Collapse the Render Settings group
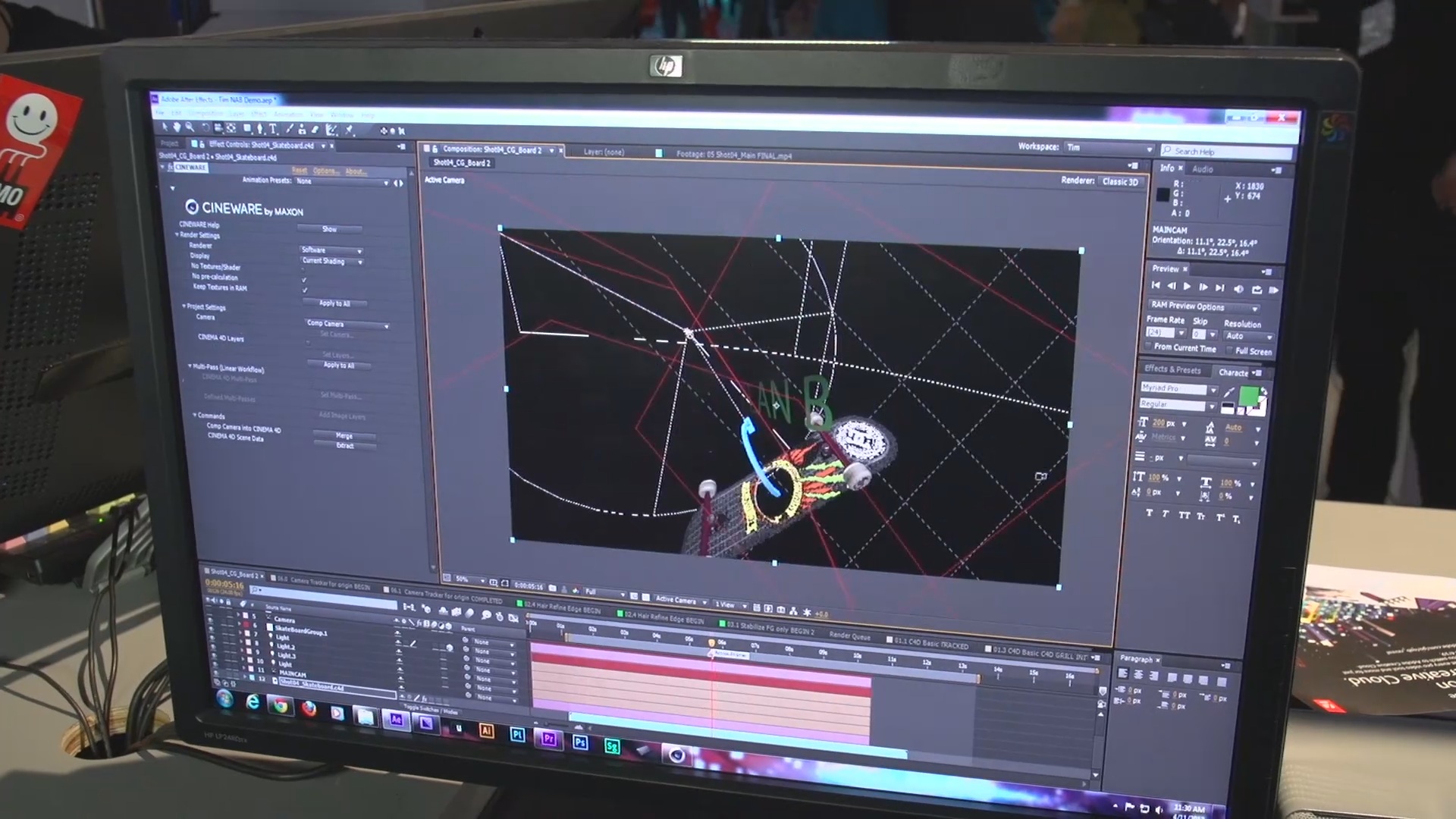Screen dimensions: 1456x819 [x=177, y=234]
